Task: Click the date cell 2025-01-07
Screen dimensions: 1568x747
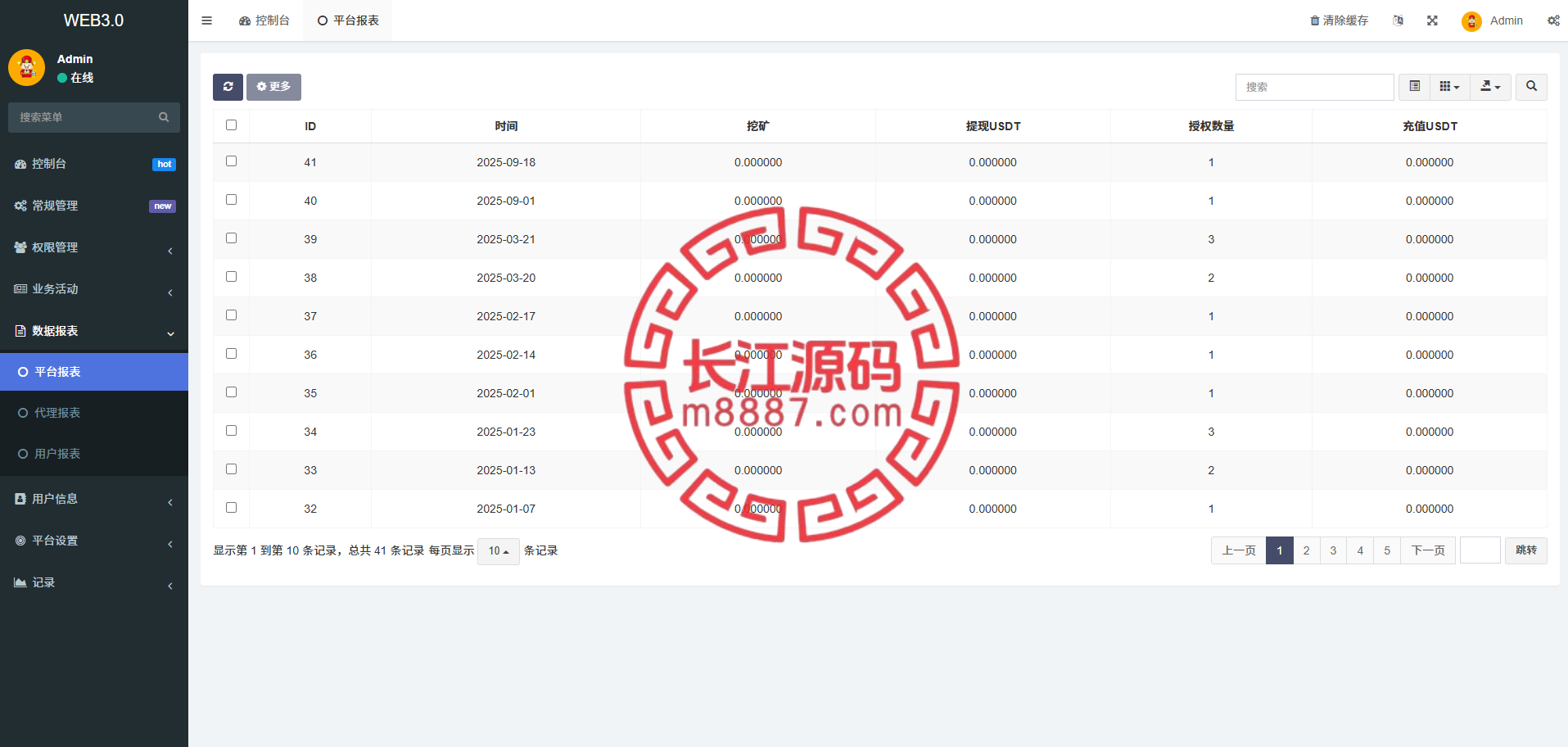Action: coord(506,509)
